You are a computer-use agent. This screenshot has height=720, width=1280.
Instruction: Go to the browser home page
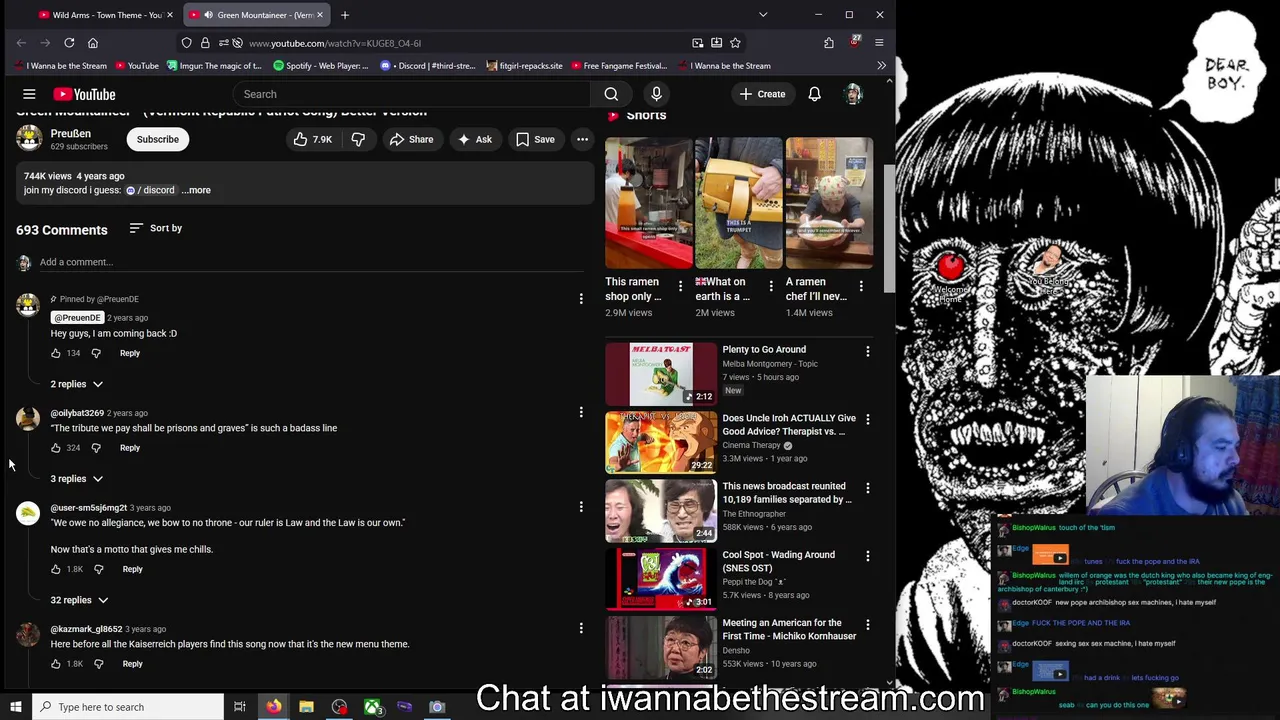(93, 43)
